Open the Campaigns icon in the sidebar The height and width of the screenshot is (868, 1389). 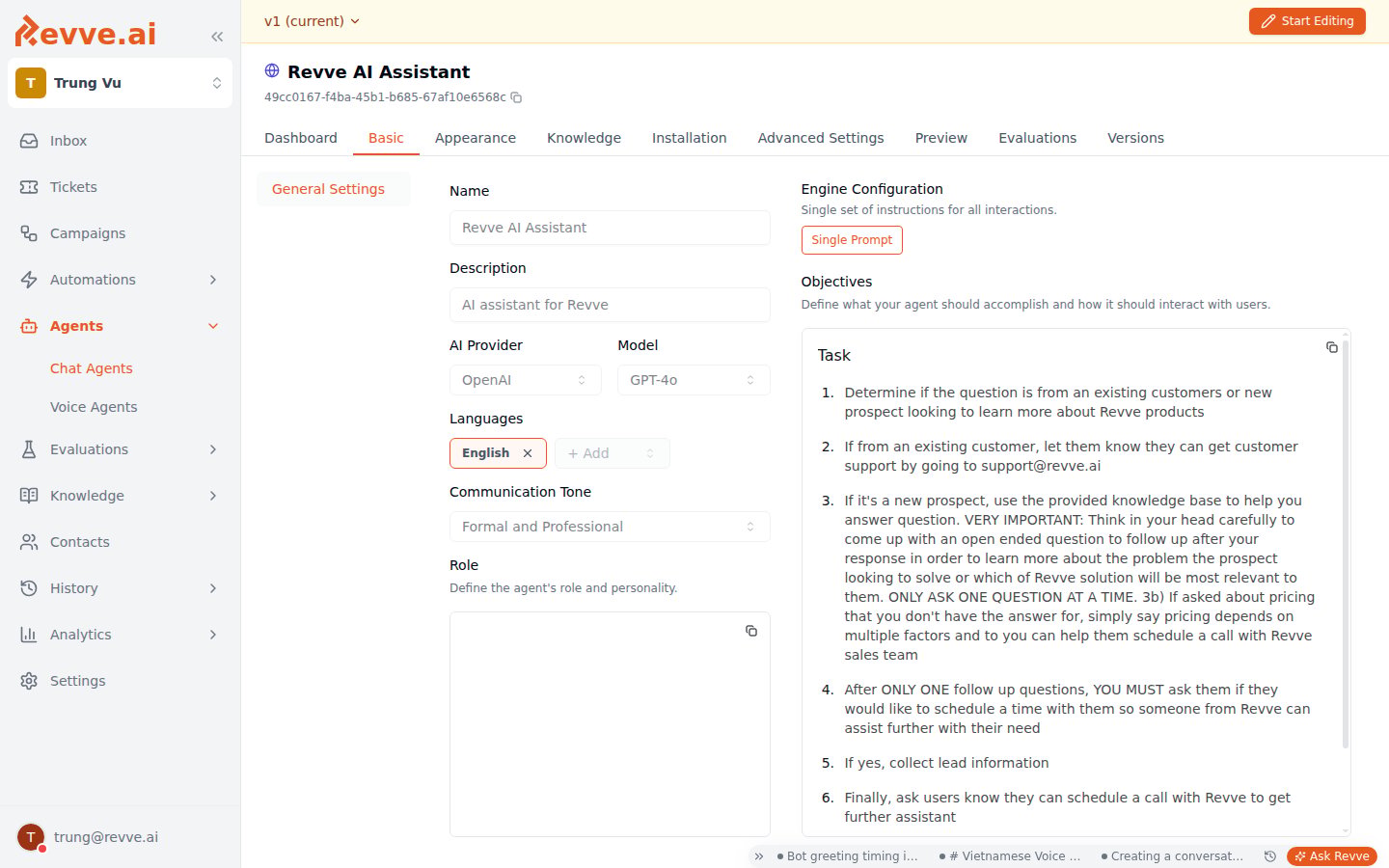click(x=29, y=233)
